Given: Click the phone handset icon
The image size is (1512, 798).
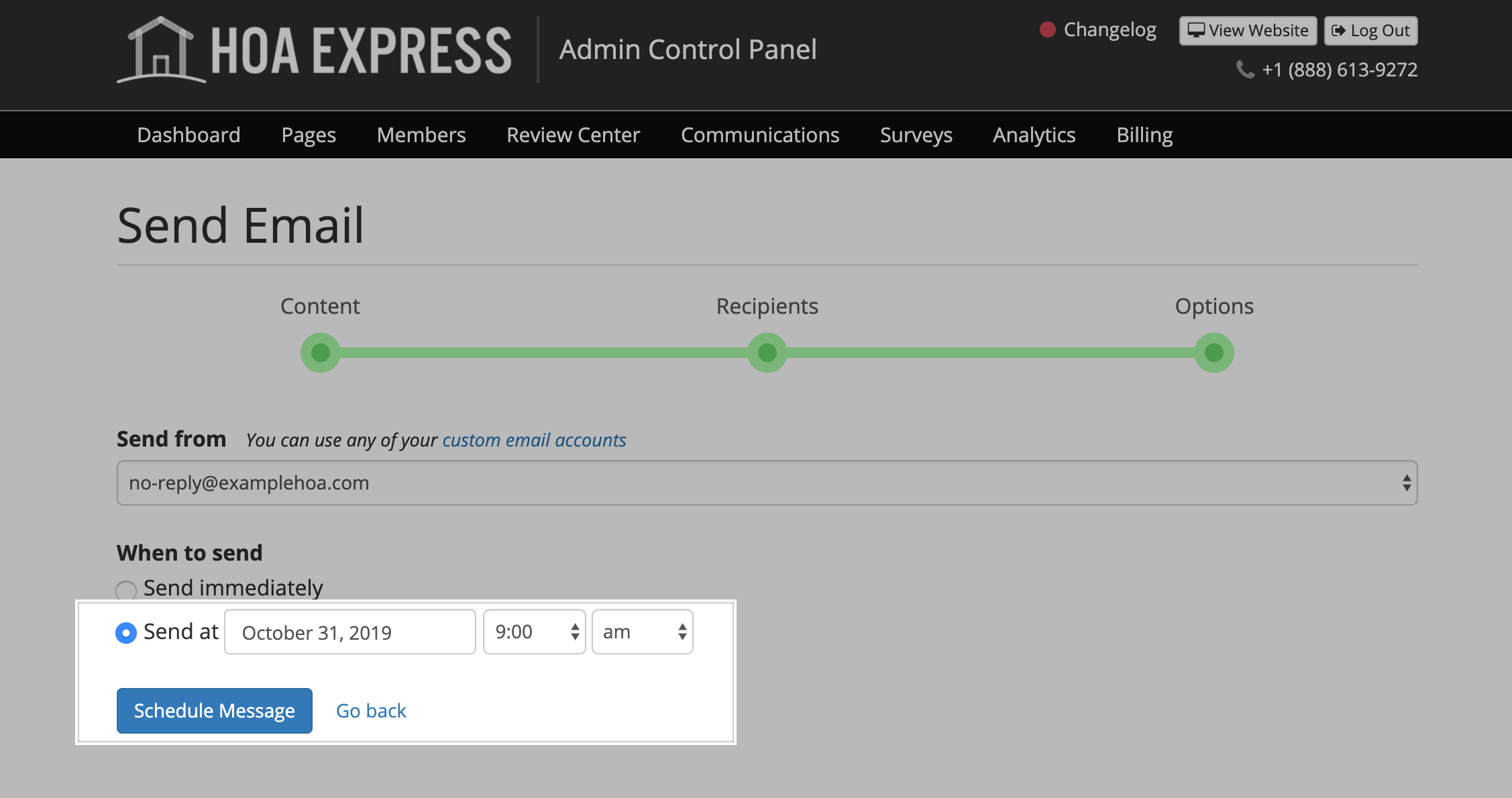Looking at the screenshot, I should click(1245, 69).
